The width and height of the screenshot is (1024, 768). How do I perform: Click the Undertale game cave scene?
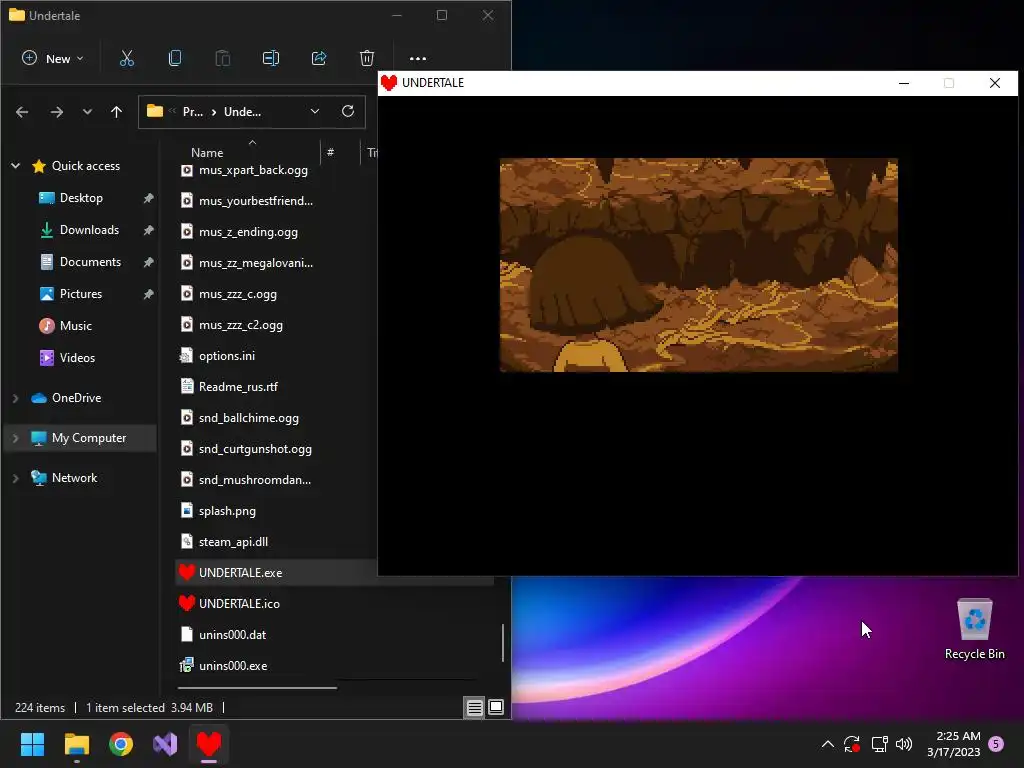(x=699, y=265)
